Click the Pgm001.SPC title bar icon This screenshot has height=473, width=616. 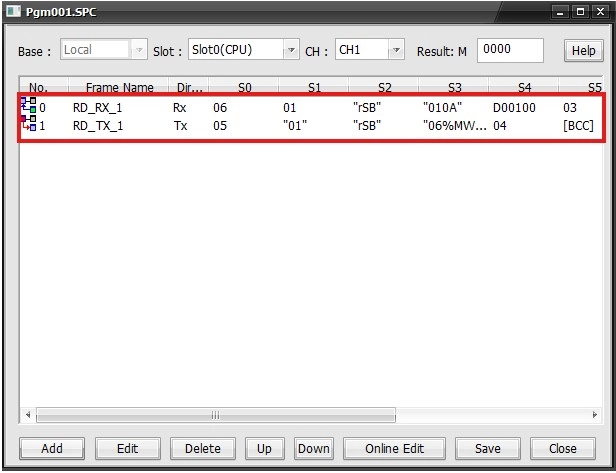coord(13,12)
